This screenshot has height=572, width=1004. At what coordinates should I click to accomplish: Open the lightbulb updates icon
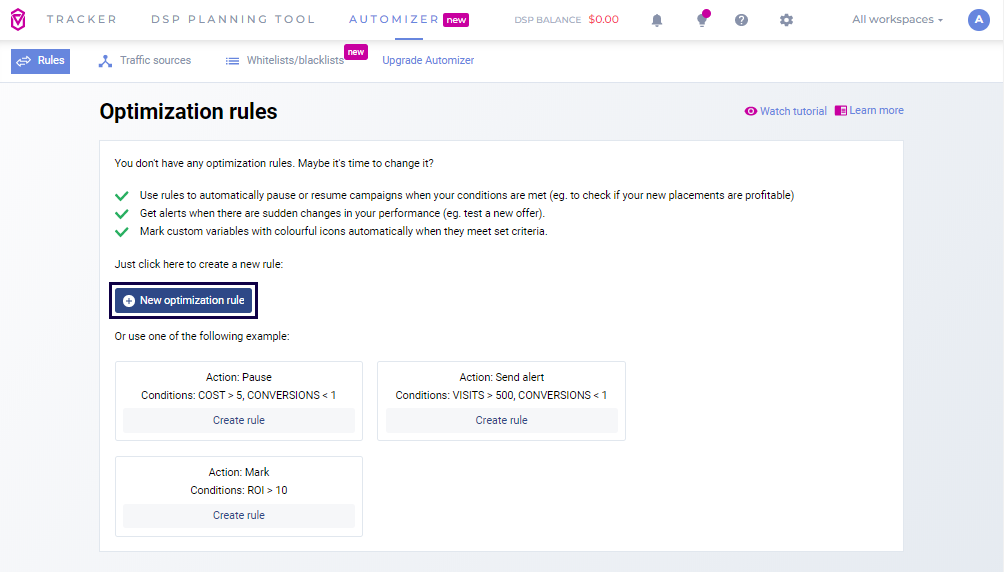[x=702, y=20]
